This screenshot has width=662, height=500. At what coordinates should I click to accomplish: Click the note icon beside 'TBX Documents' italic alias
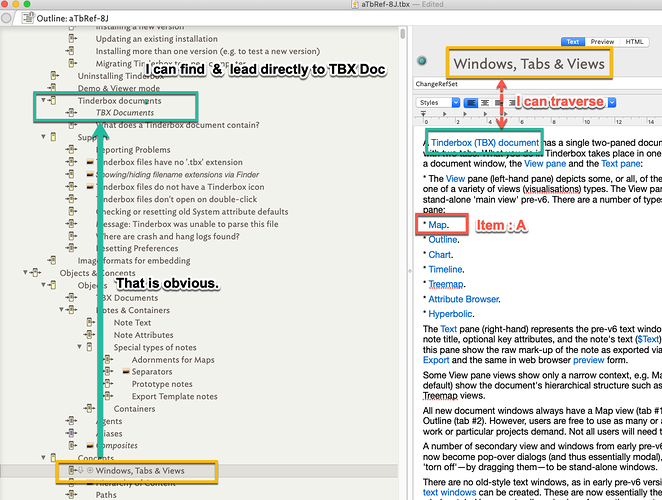(71, 112)
